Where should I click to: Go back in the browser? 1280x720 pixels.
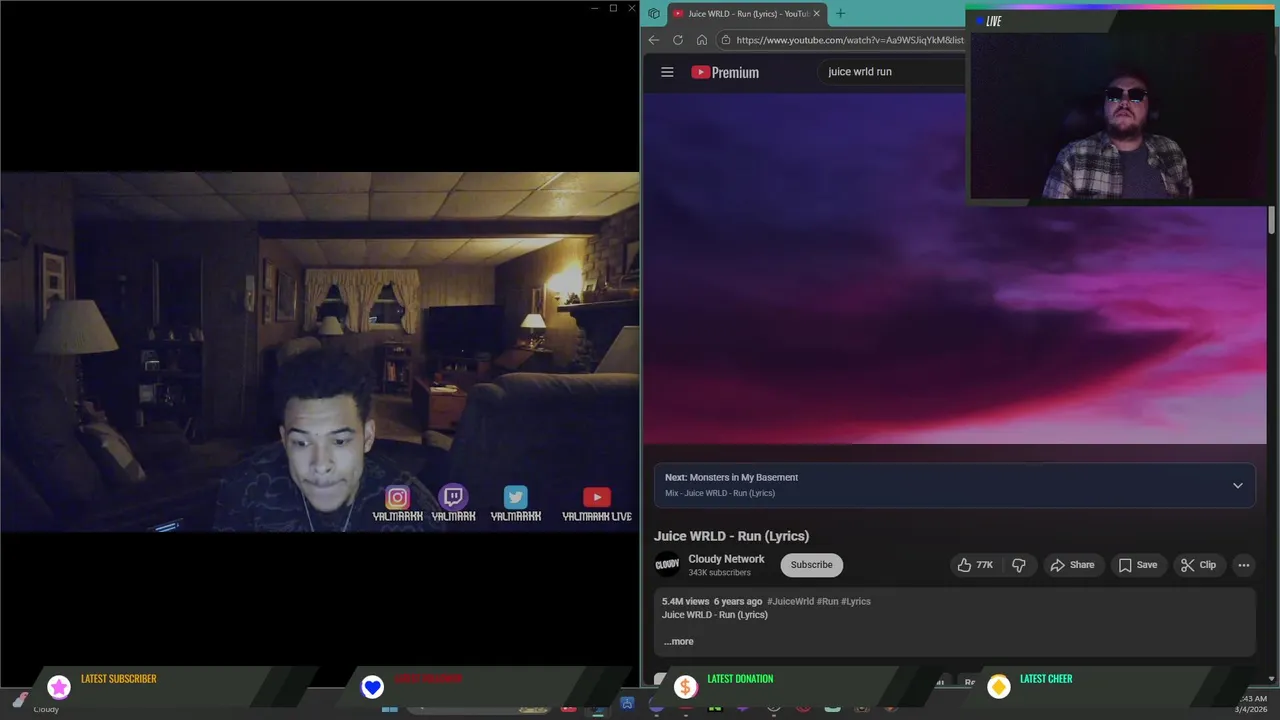pyautogui.click(x=654, y=40)
